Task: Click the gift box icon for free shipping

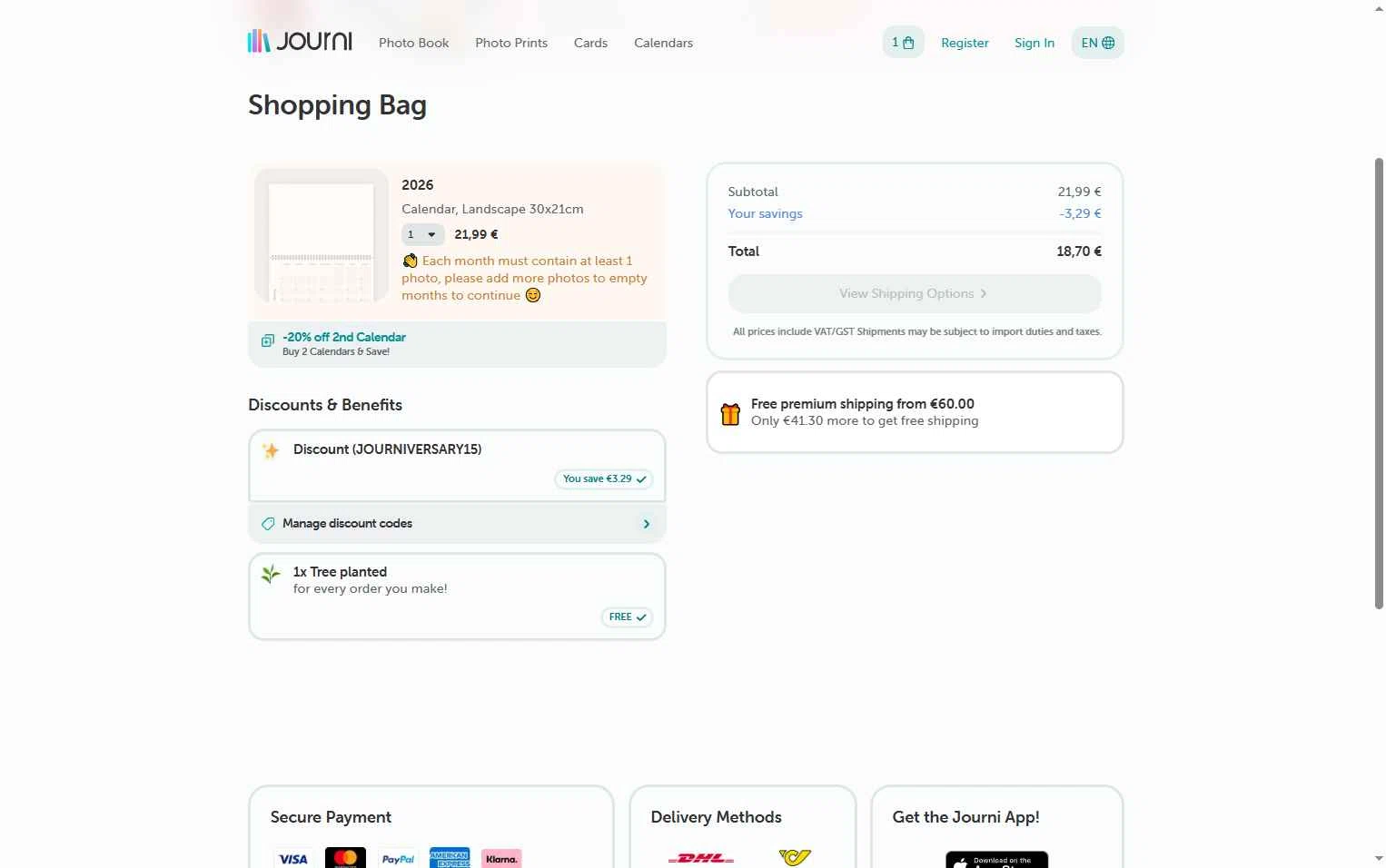Action: point(730,414)
